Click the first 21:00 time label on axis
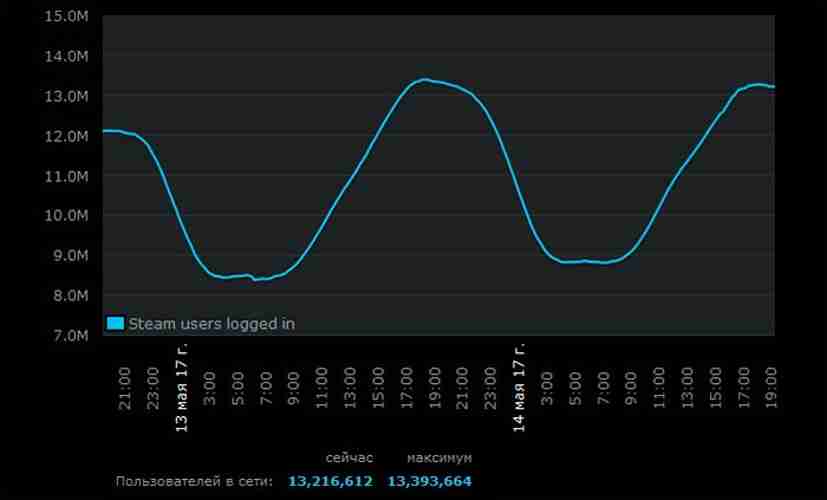This screenshot has width=827, height=500. (125, 385)
